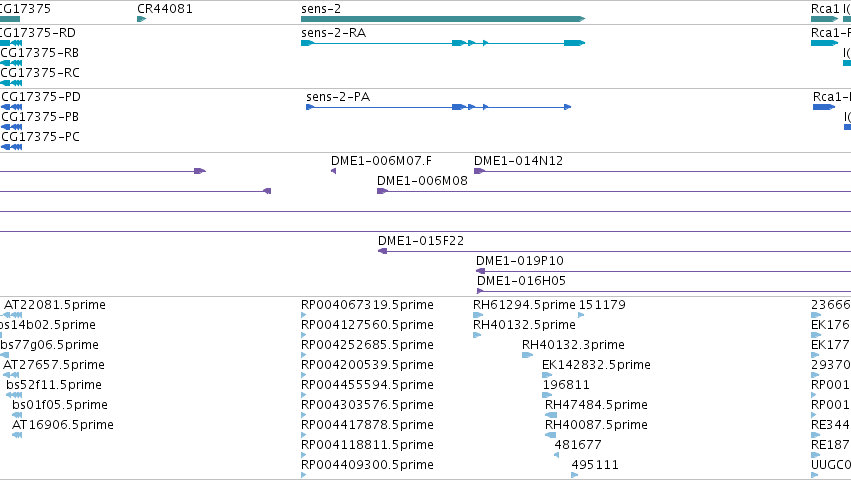The height and width of the screenshot is (480, 851).
Task: Click the CR44081 gene arrow glyph
Action: [142, 19]
